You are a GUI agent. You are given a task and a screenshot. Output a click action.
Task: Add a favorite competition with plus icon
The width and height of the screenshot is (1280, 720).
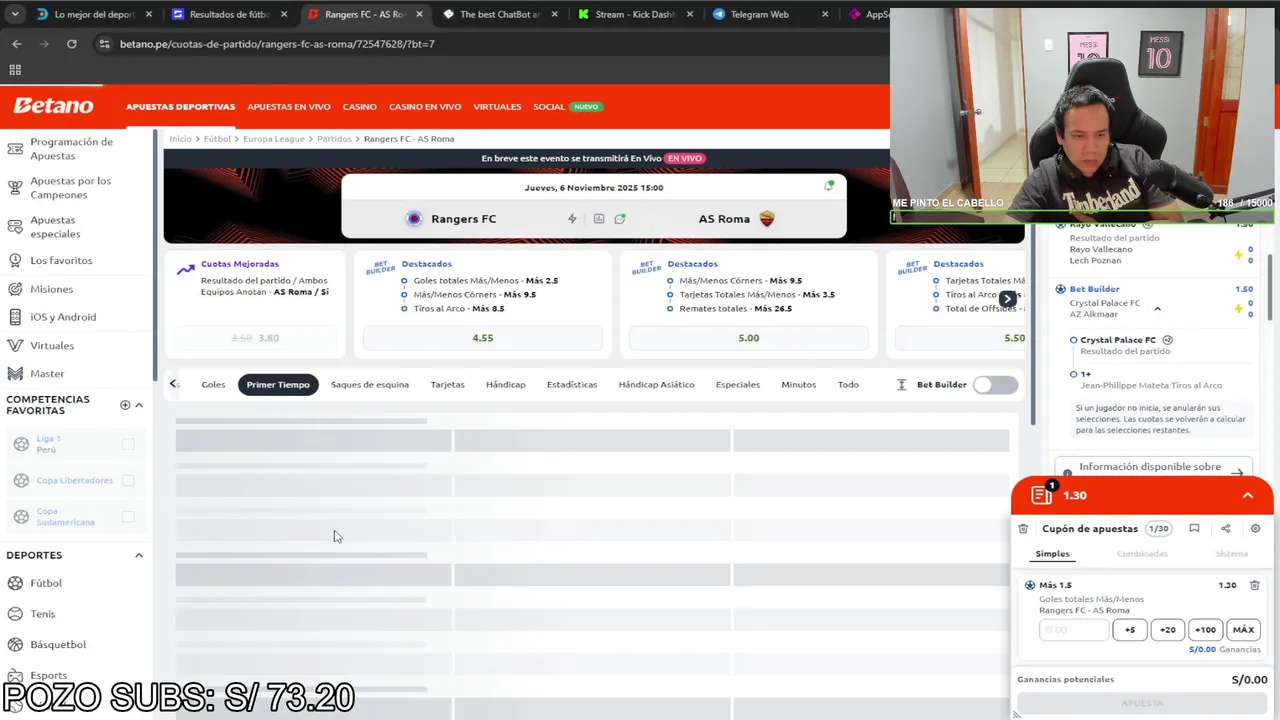point(125,405)
